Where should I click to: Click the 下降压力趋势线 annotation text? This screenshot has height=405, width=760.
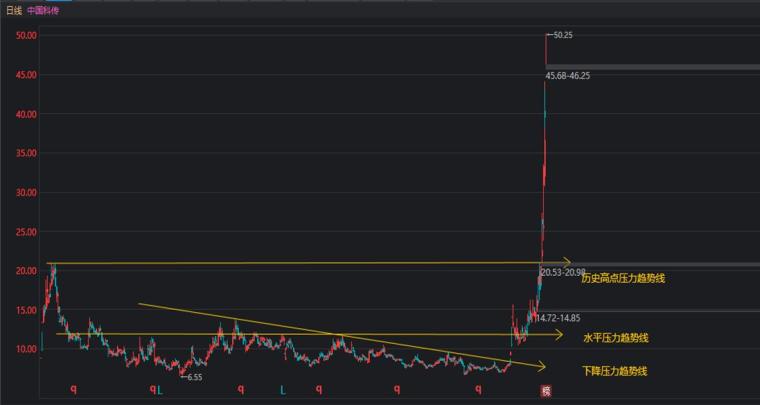tap(615, 372)
